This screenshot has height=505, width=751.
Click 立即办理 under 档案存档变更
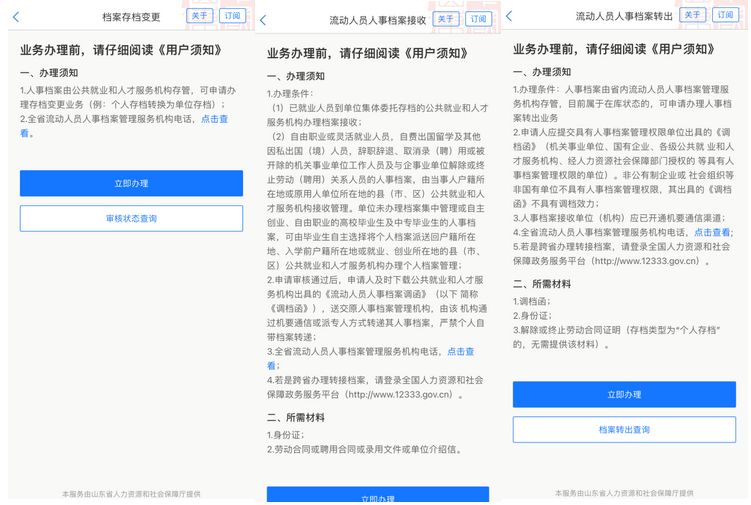point(131,183)
